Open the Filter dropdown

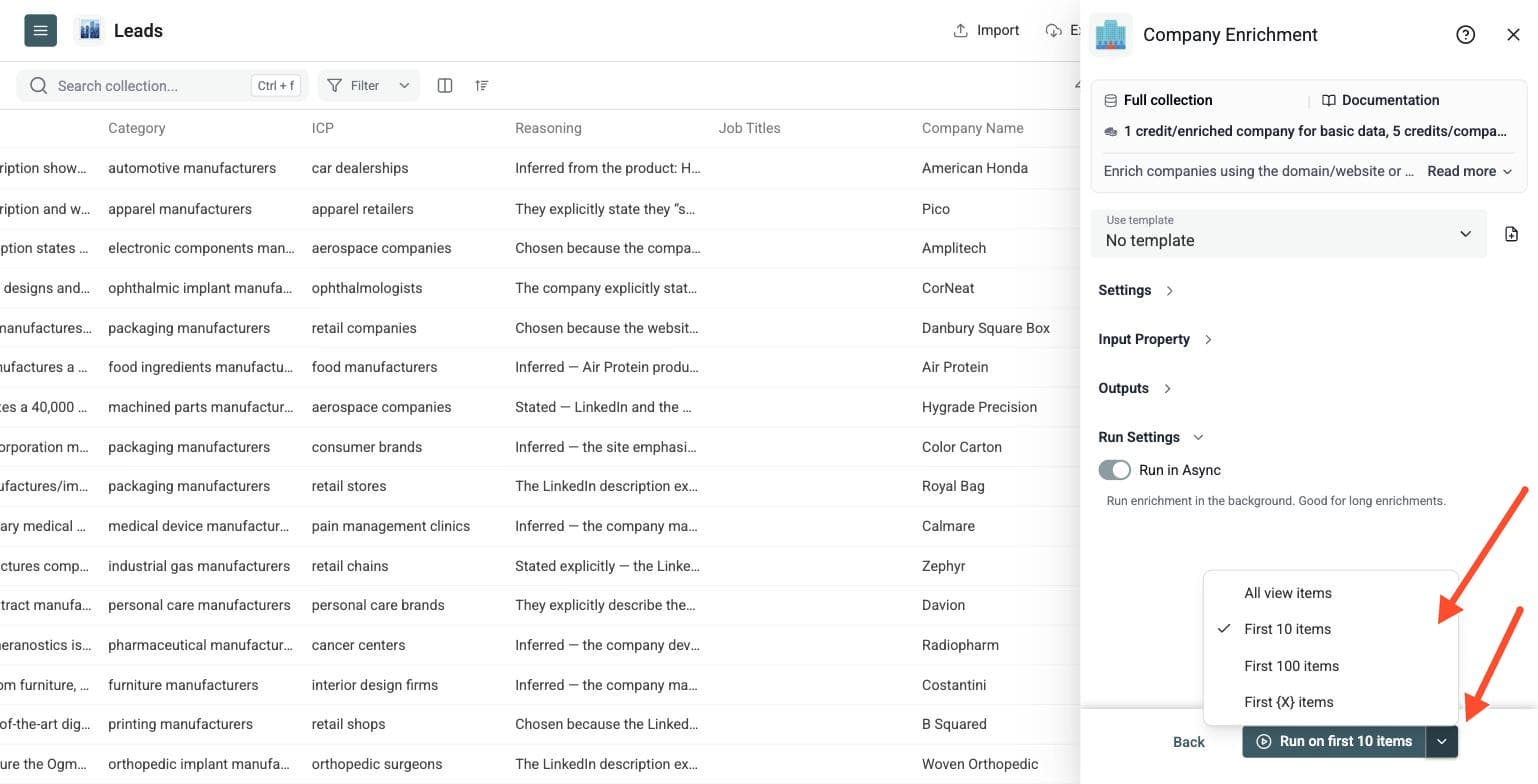click(368, 86)
